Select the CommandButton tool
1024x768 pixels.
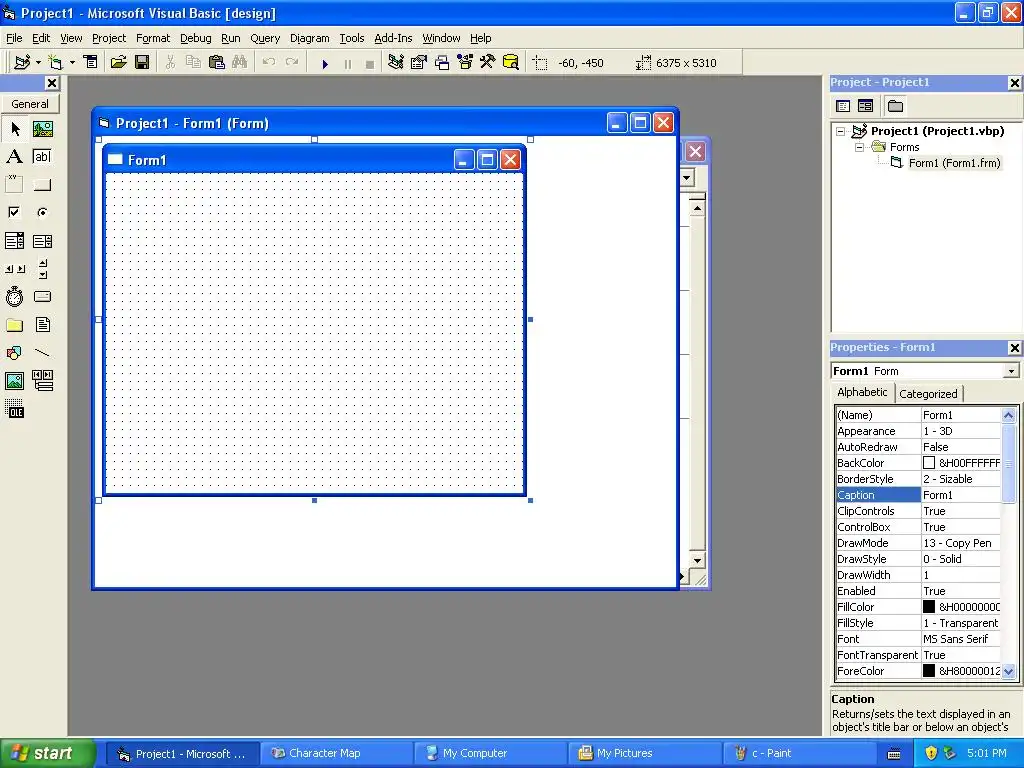tap(42, 184)
